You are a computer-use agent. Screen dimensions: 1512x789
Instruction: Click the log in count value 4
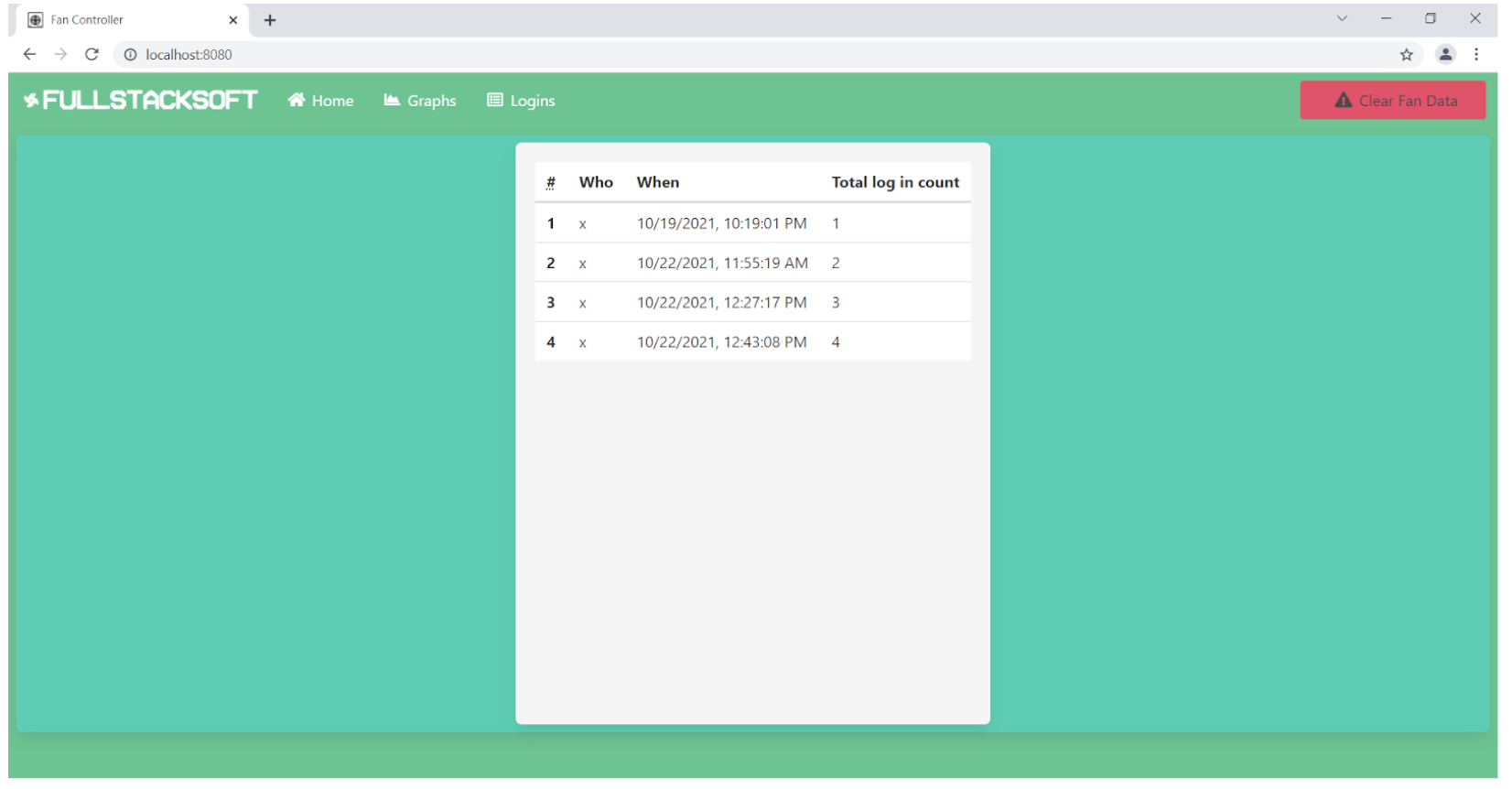[836, 342]
